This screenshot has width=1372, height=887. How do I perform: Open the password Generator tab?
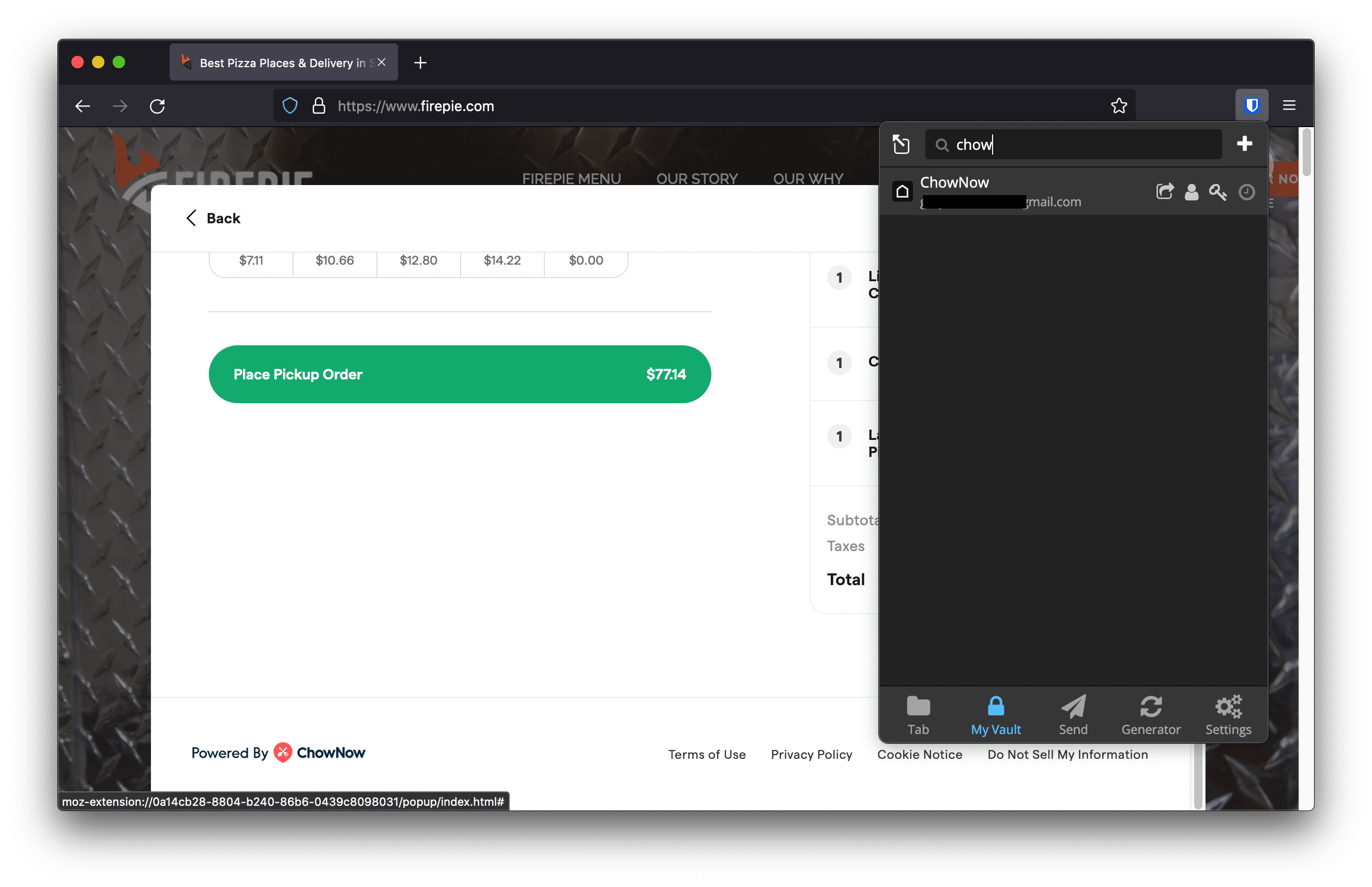(1150, 715)
